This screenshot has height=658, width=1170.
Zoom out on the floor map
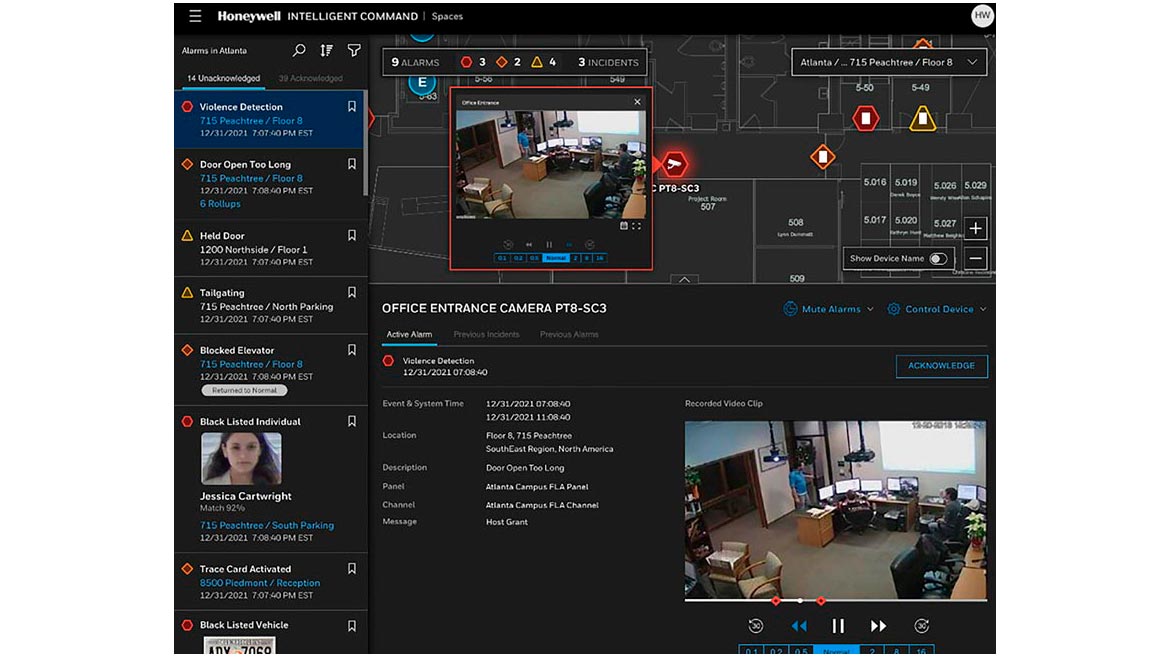pos(976,259)
